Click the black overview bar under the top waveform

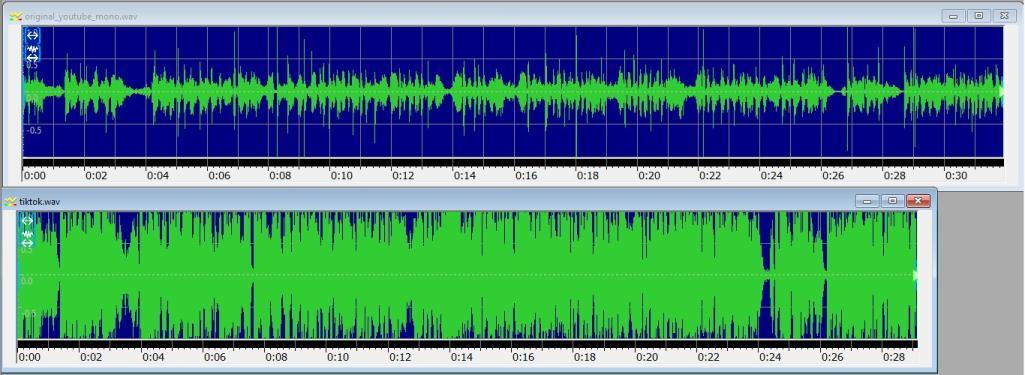point(513,162)
